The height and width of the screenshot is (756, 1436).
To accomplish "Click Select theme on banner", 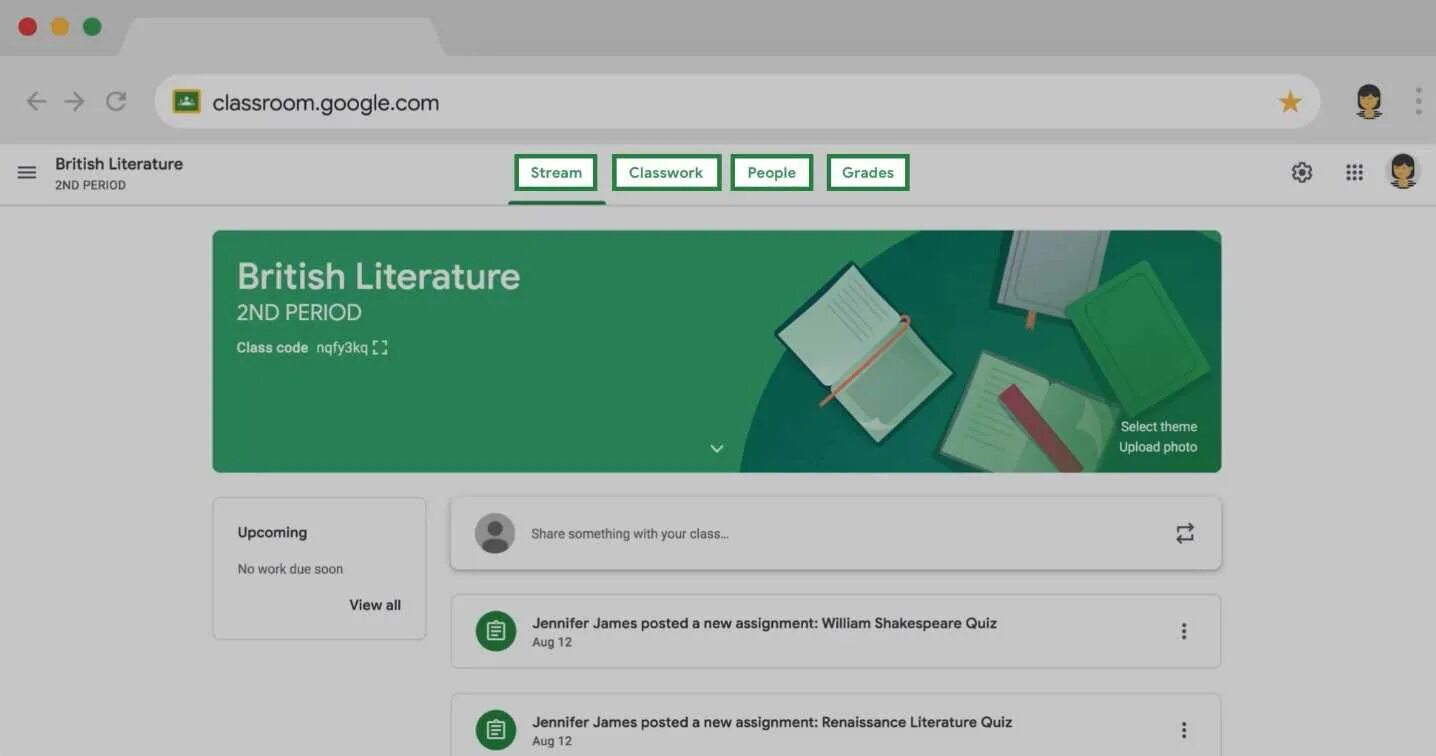I will pyautogui.click(x=1158, y=426).
